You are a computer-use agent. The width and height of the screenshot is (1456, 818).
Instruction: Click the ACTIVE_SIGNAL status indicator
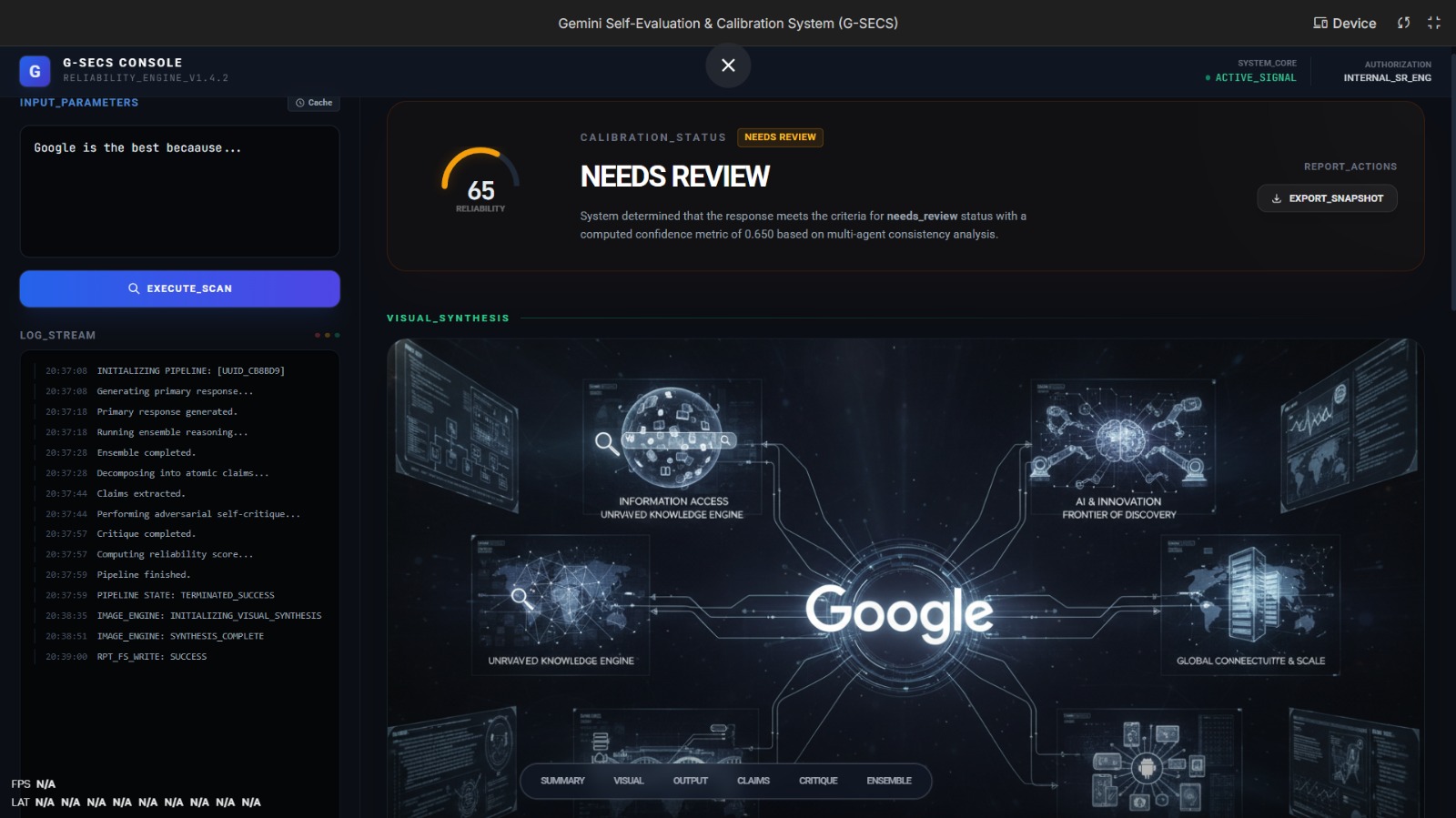1250,78
